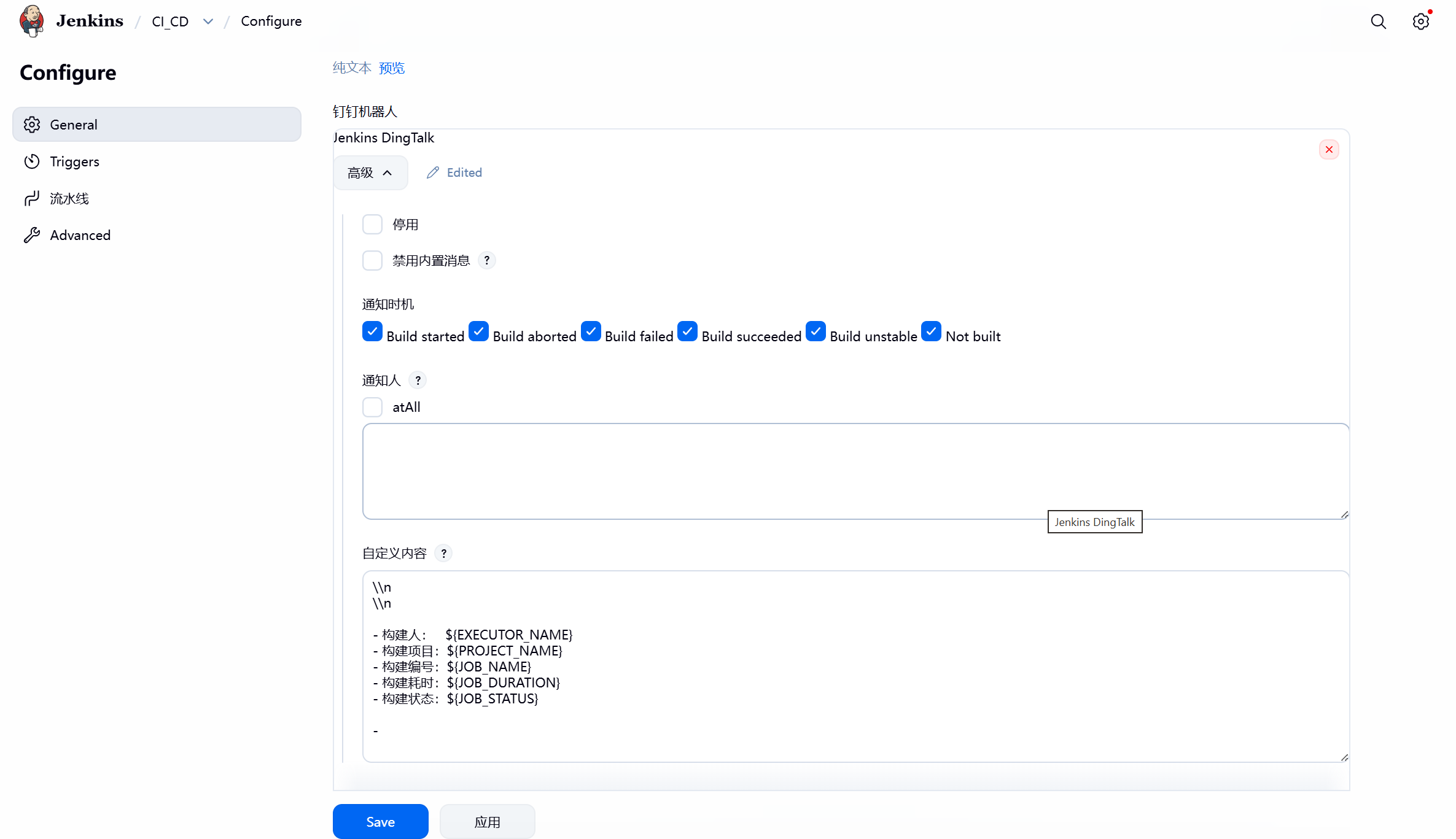
Task: Click the Build failed label
Action: 639,336
